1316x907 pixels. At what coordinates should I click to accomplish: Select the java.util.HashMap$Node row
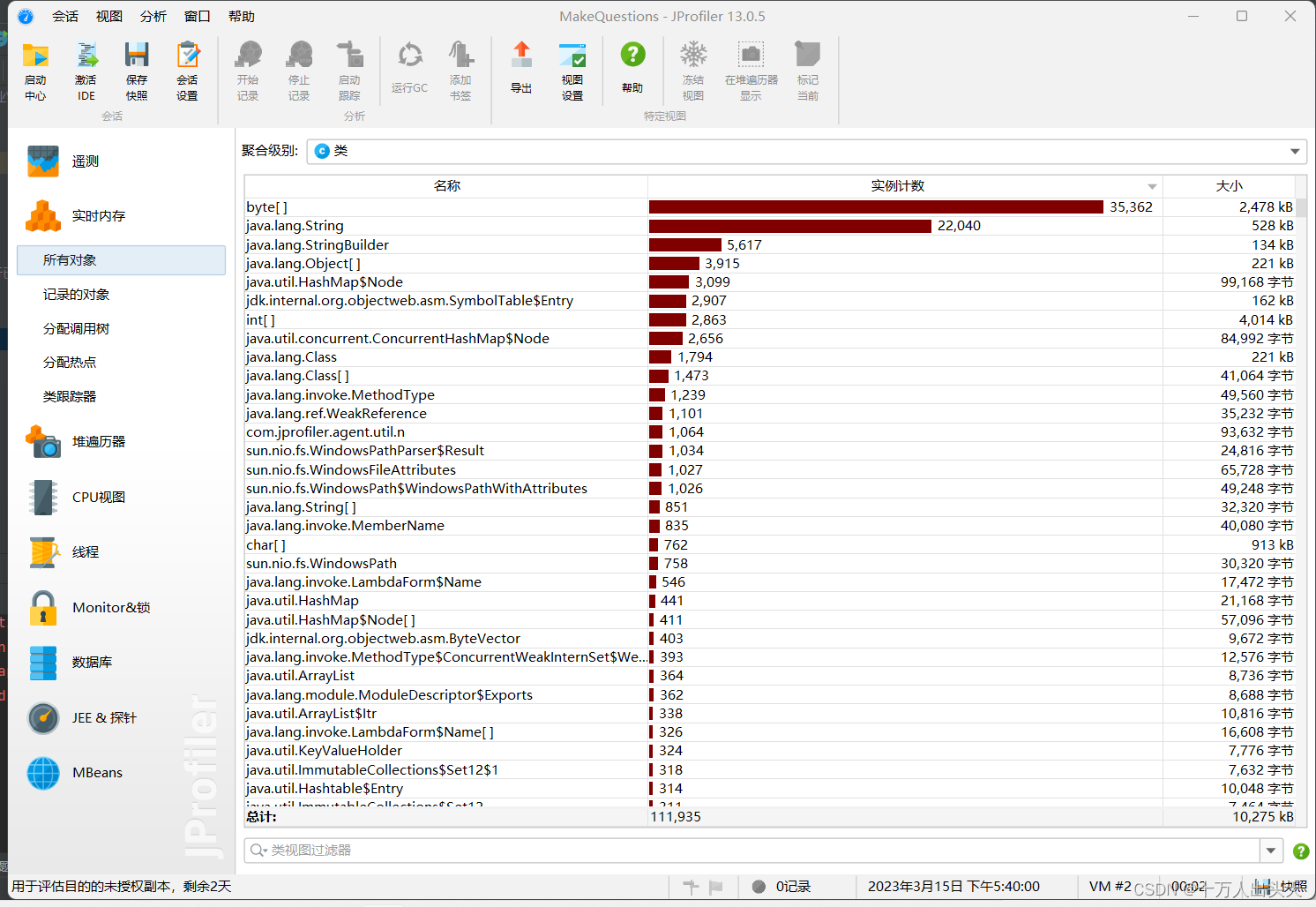click(770, 282)
